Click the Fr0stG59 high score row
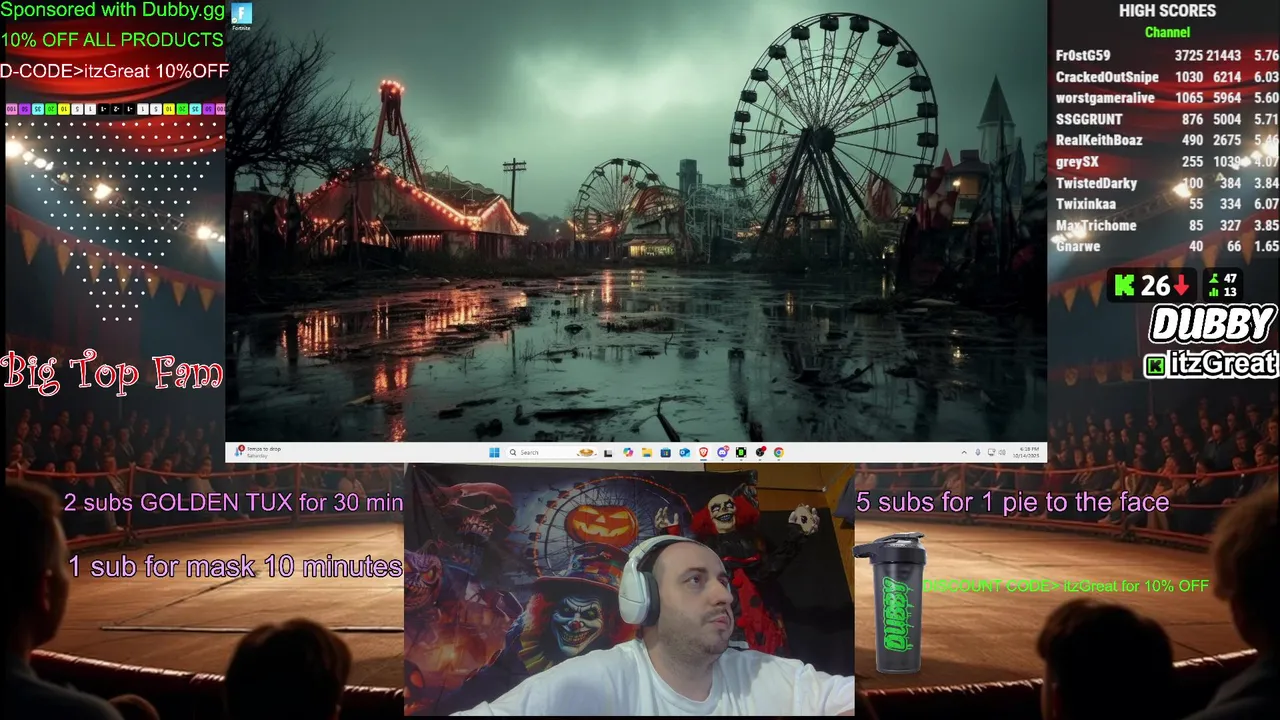Screen dimensions: 1280x720 point(1167,56)
